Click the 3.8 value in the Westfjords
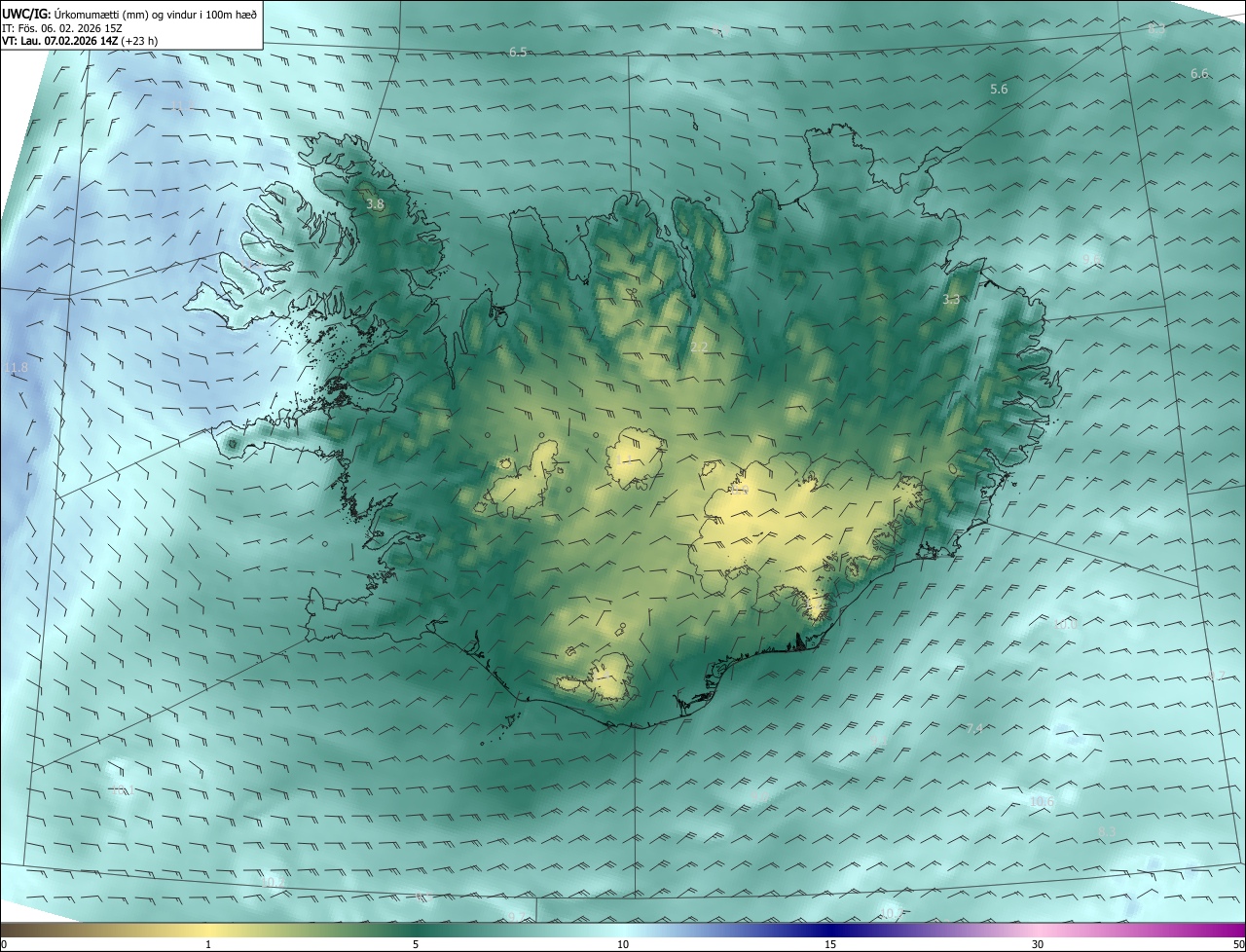 pos(375,204)
